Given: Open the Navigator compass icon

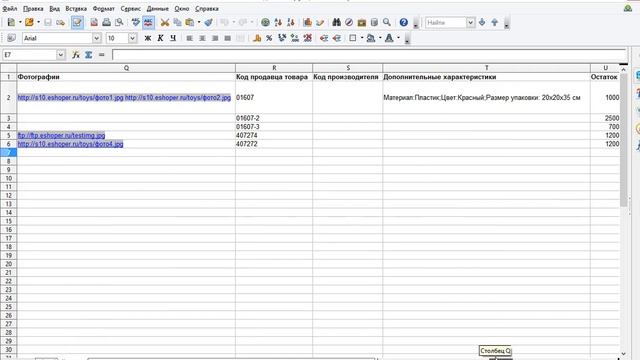Looking at the screenshot, I should coord(349,22).
